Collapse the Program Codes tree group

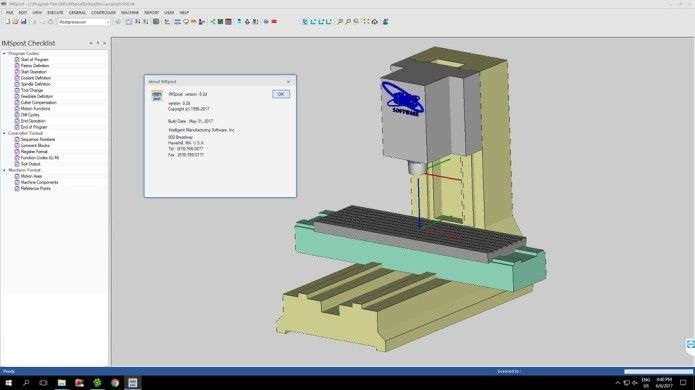(4, 53)
